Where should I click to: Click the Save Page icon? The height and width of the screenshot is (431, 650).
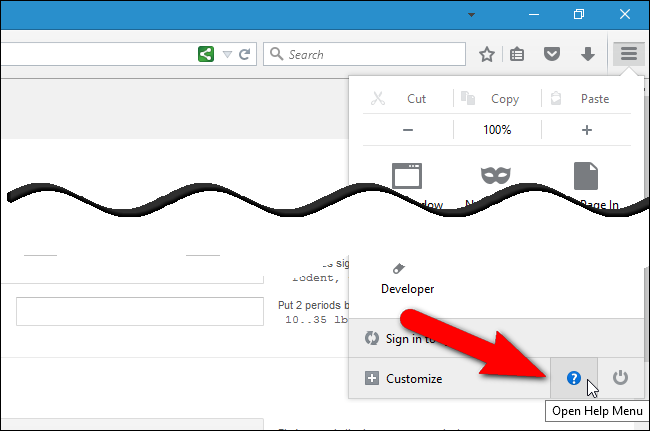586,176
